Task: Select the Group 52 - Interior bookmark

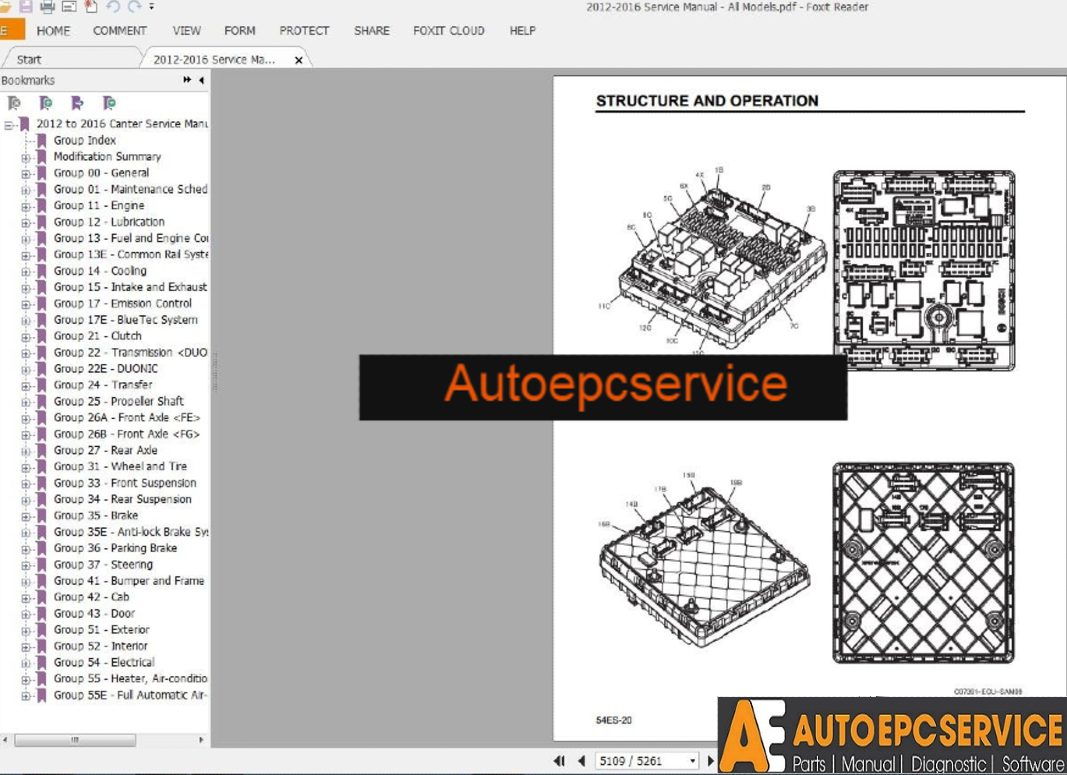Action: [101, 646]
